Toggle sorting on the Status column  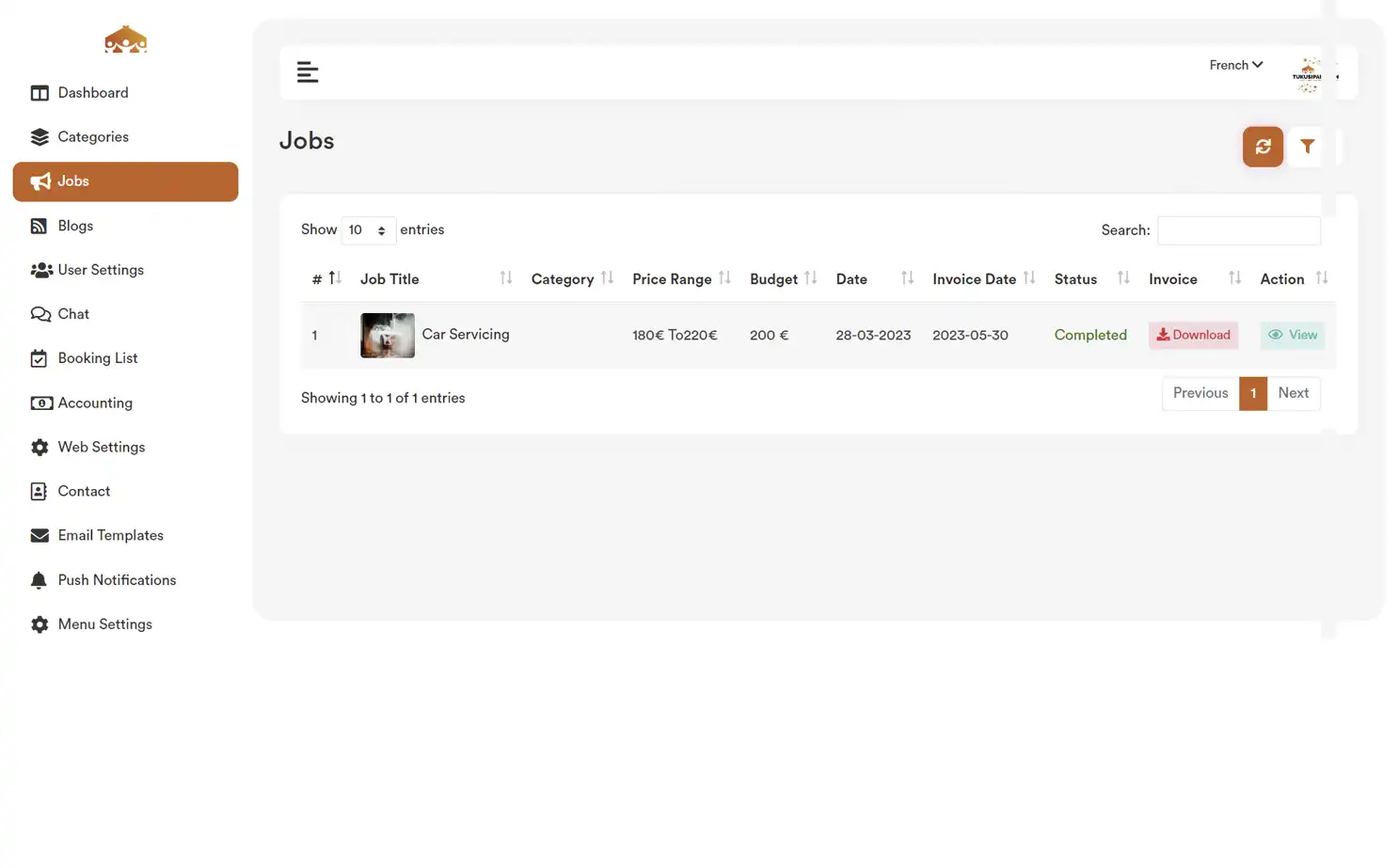1122,278
